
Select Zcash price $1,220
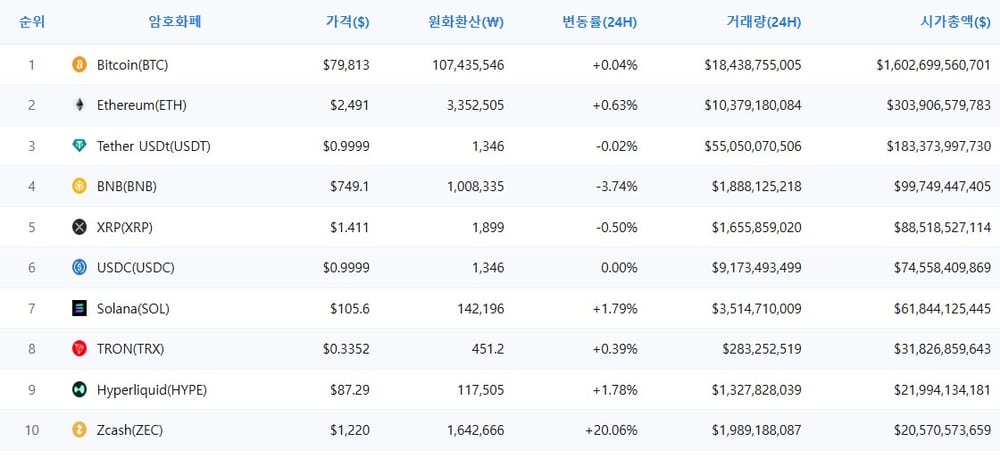[349, 430]
